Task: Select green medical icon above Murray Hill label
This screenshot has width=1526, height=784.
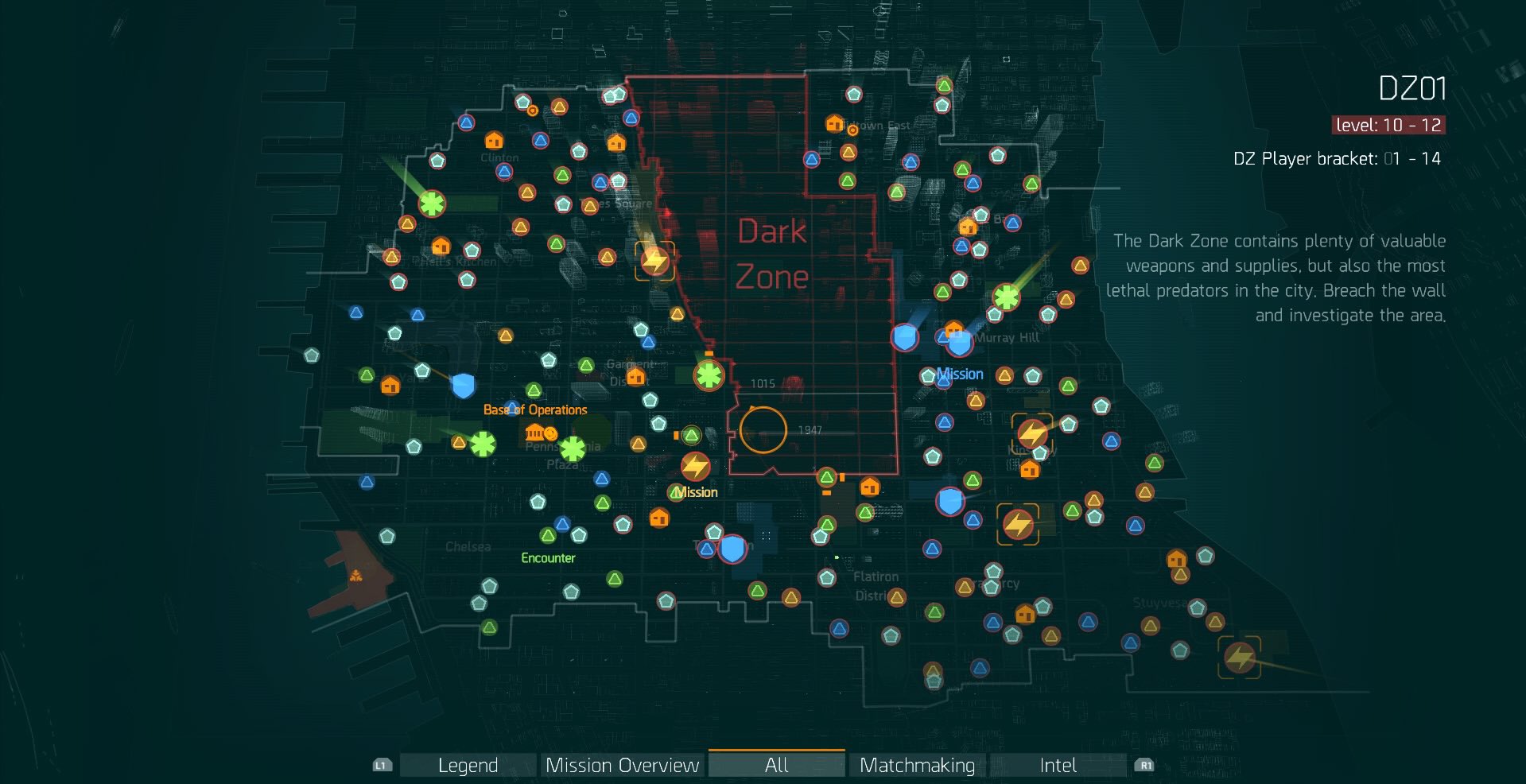Action: coord(1007,297)
